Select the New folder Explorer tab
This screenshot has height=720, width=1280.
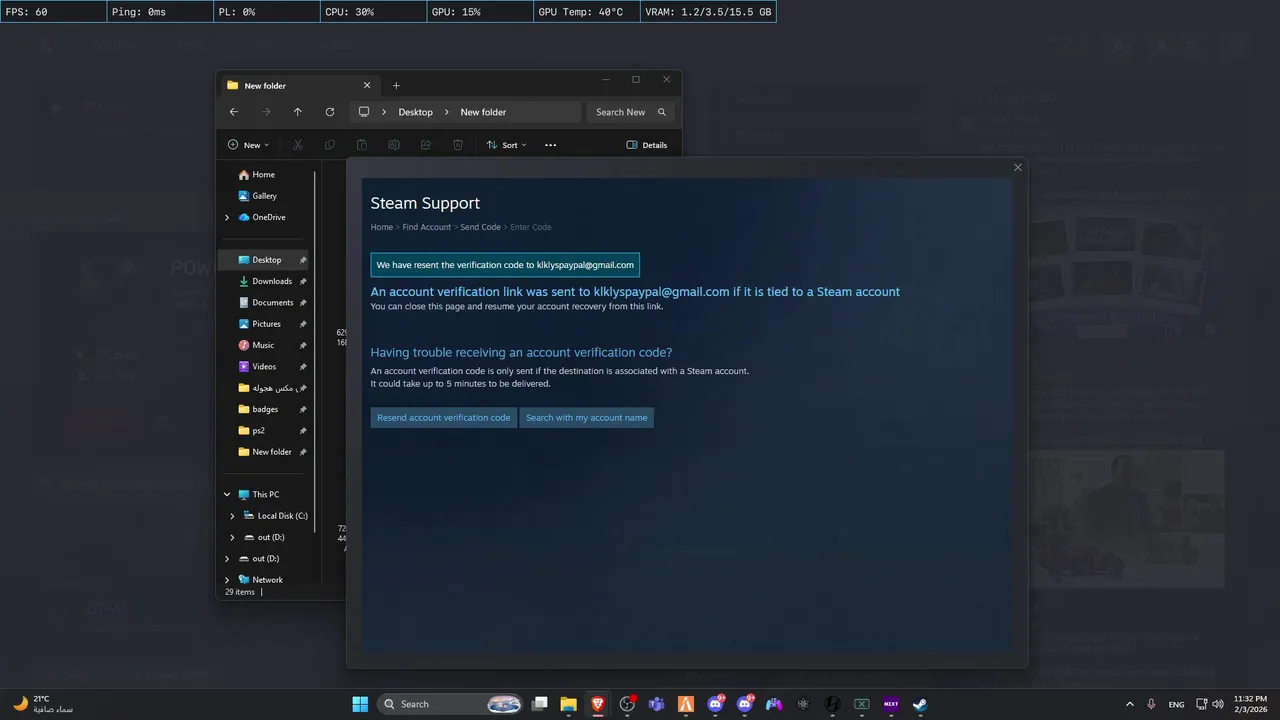(298, 86)
